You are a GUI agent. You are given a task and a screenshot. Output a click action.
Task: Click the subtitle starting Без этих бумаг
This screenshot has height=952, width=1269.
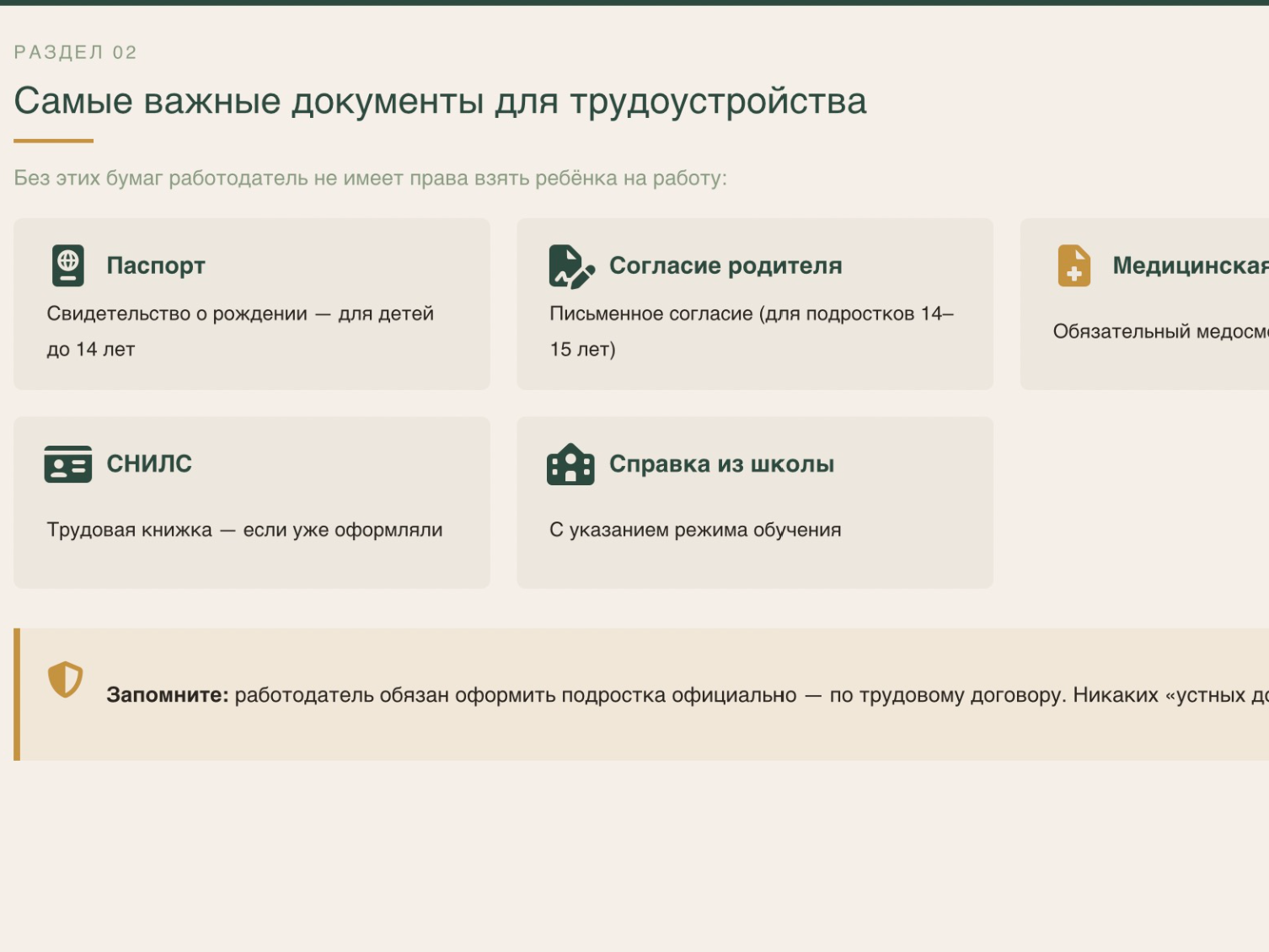coord(370,178)
